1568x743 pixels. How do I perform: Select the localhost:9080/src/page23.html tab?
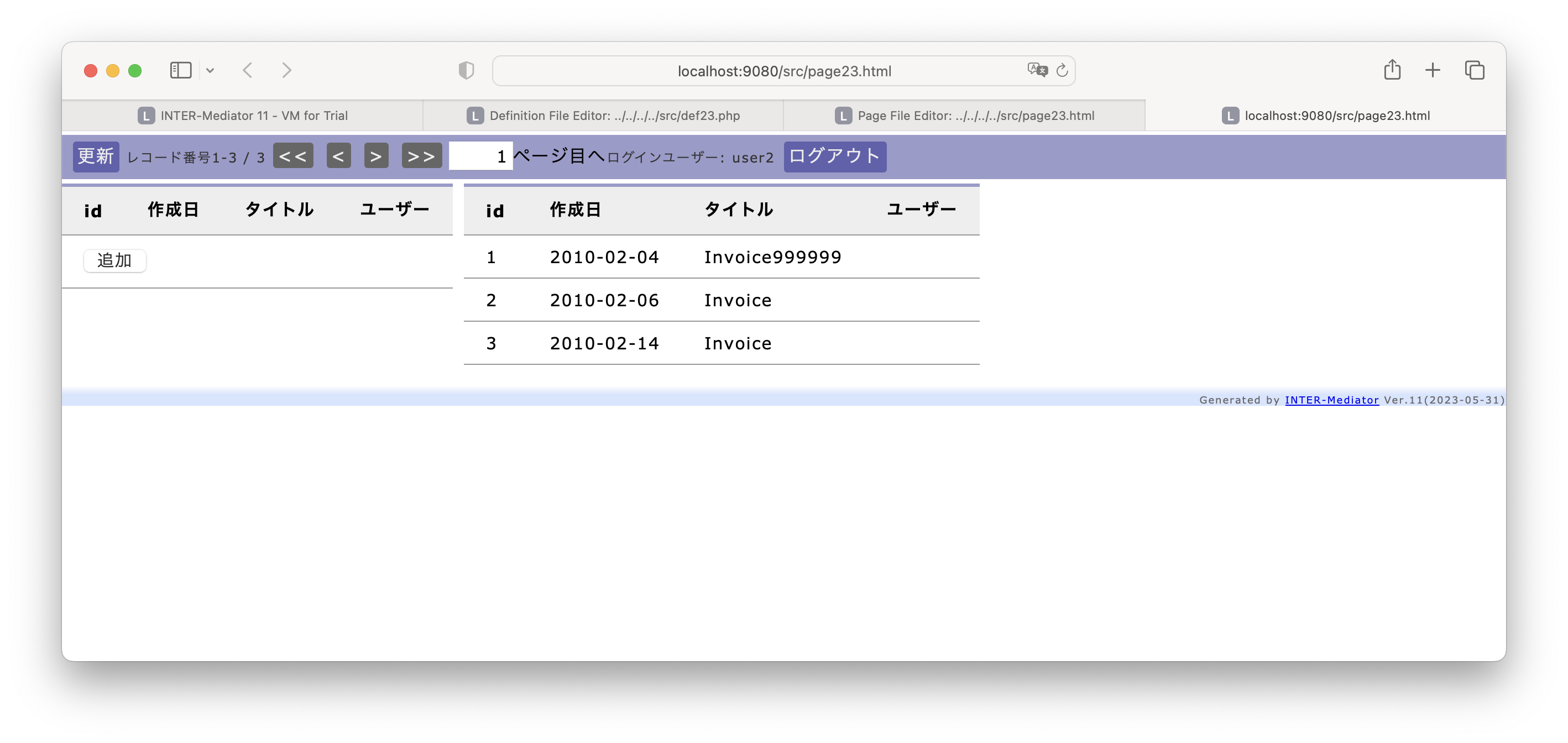coord(1326,116)
